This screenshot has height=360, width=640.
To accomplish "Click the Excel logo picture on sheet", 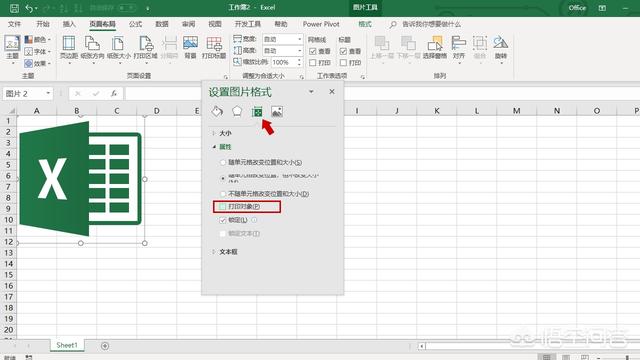I will click(80, 179).
